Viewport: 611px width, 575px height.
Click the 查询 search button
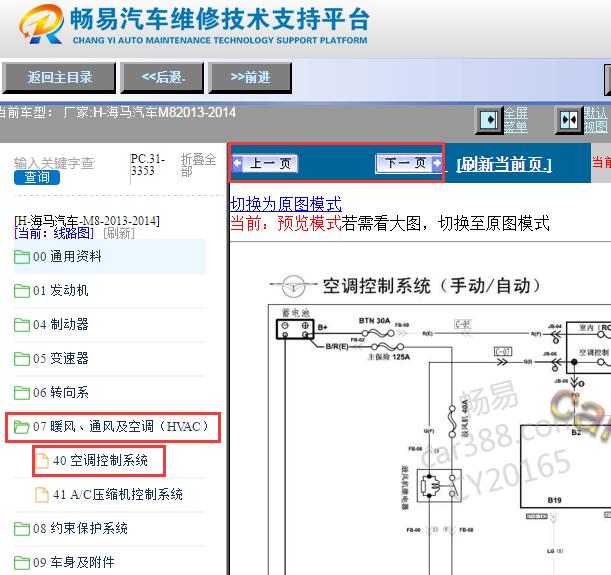click(x=37, y=178)
